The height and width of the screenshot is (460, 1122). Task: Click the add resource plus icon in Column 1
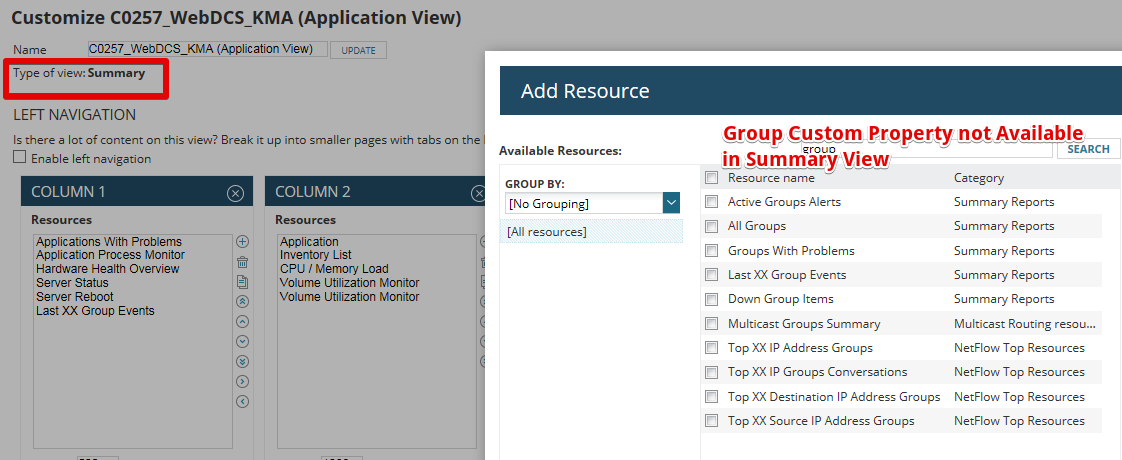[x=242, y=242]
